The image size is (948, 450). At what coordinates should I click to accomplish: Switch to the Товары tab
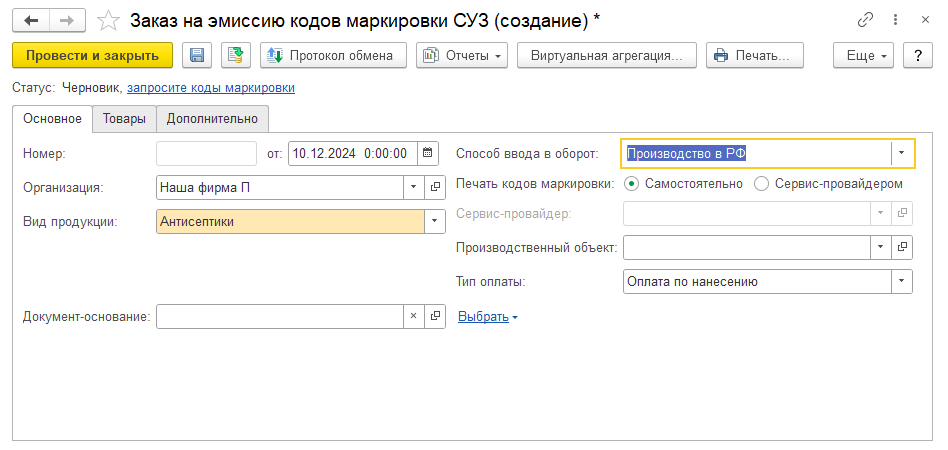coord(124,119)
